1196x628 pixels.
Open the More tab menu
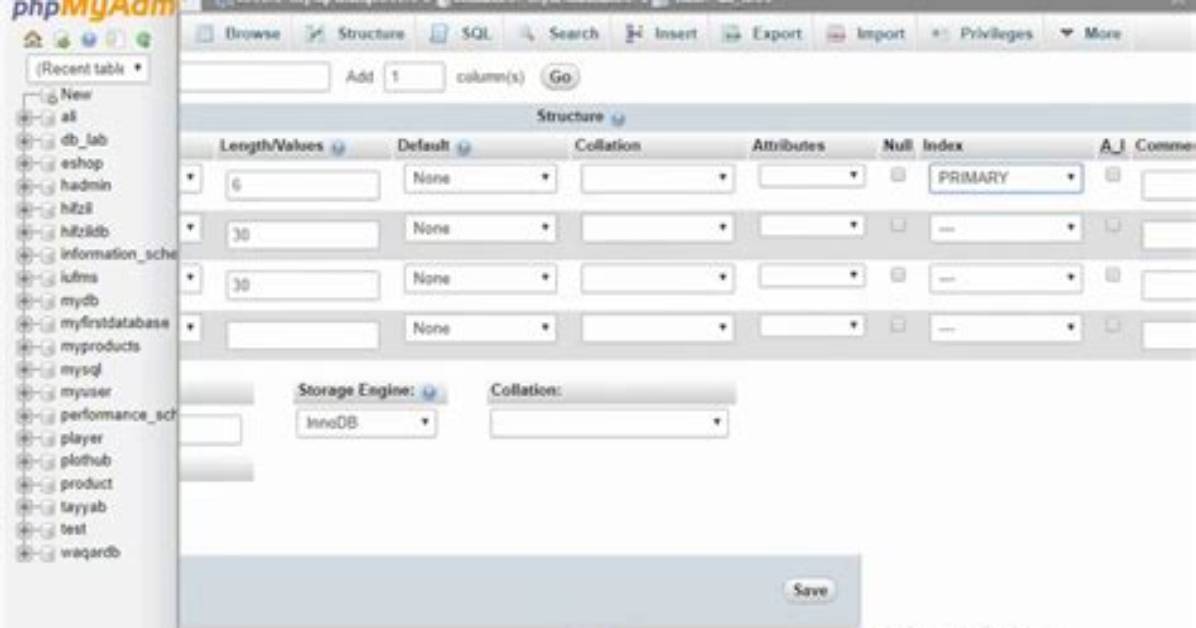coord(1091,34)
